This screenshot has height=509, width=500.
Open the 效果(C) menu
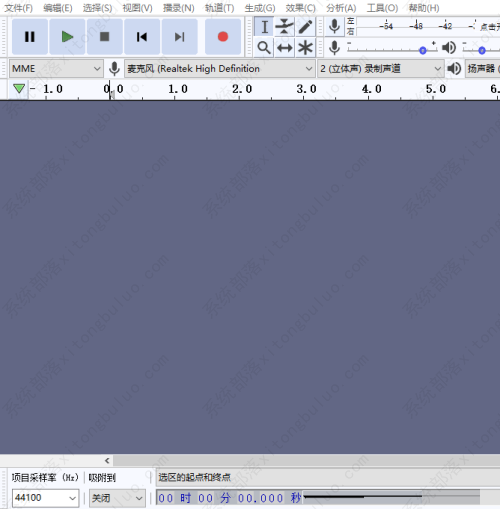(x=300, y=8)
